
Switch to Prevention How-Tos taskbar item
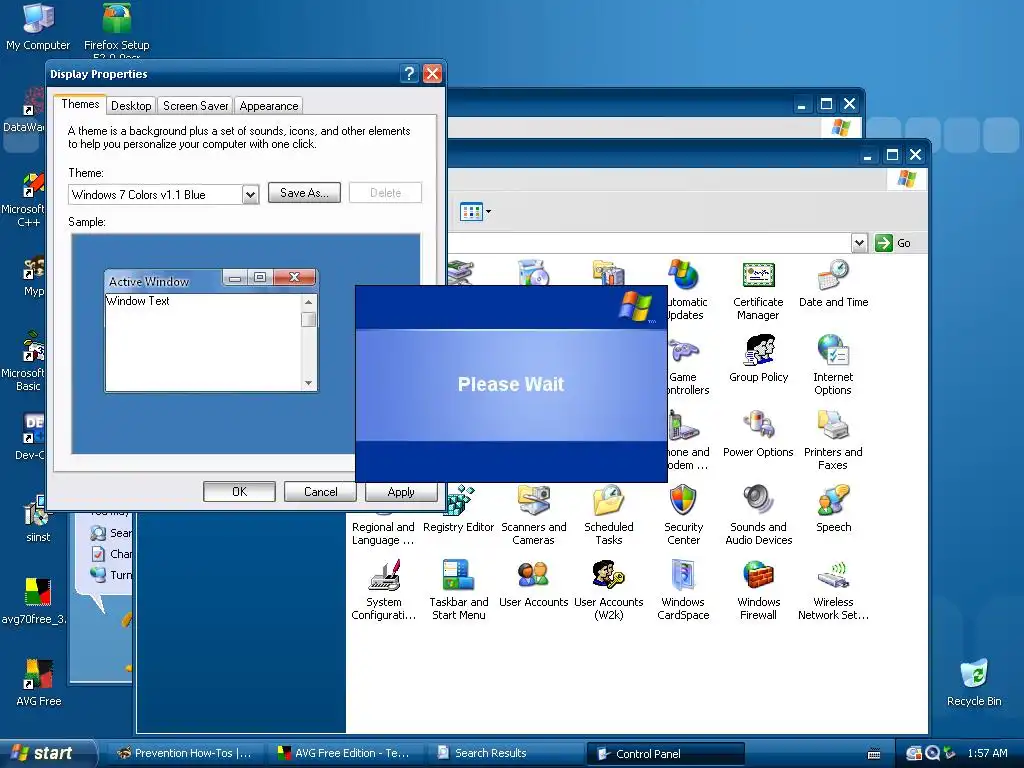tap(185, 753)
